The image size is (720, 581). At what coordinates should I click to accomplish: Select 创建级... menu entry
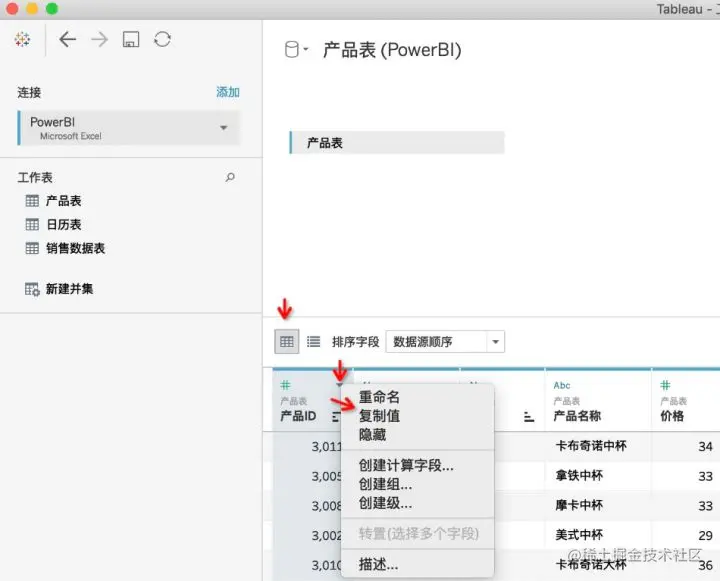[x=385, y=503]
